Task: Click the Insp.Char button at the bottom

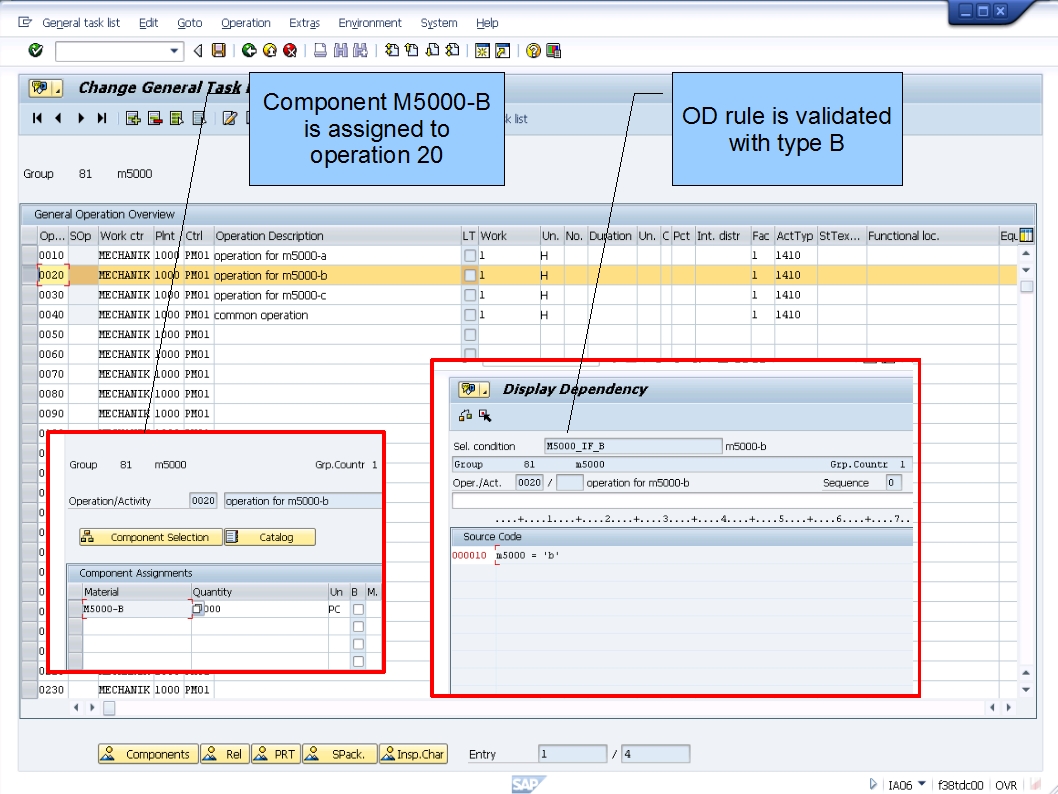Action: (x=413, y=754)
